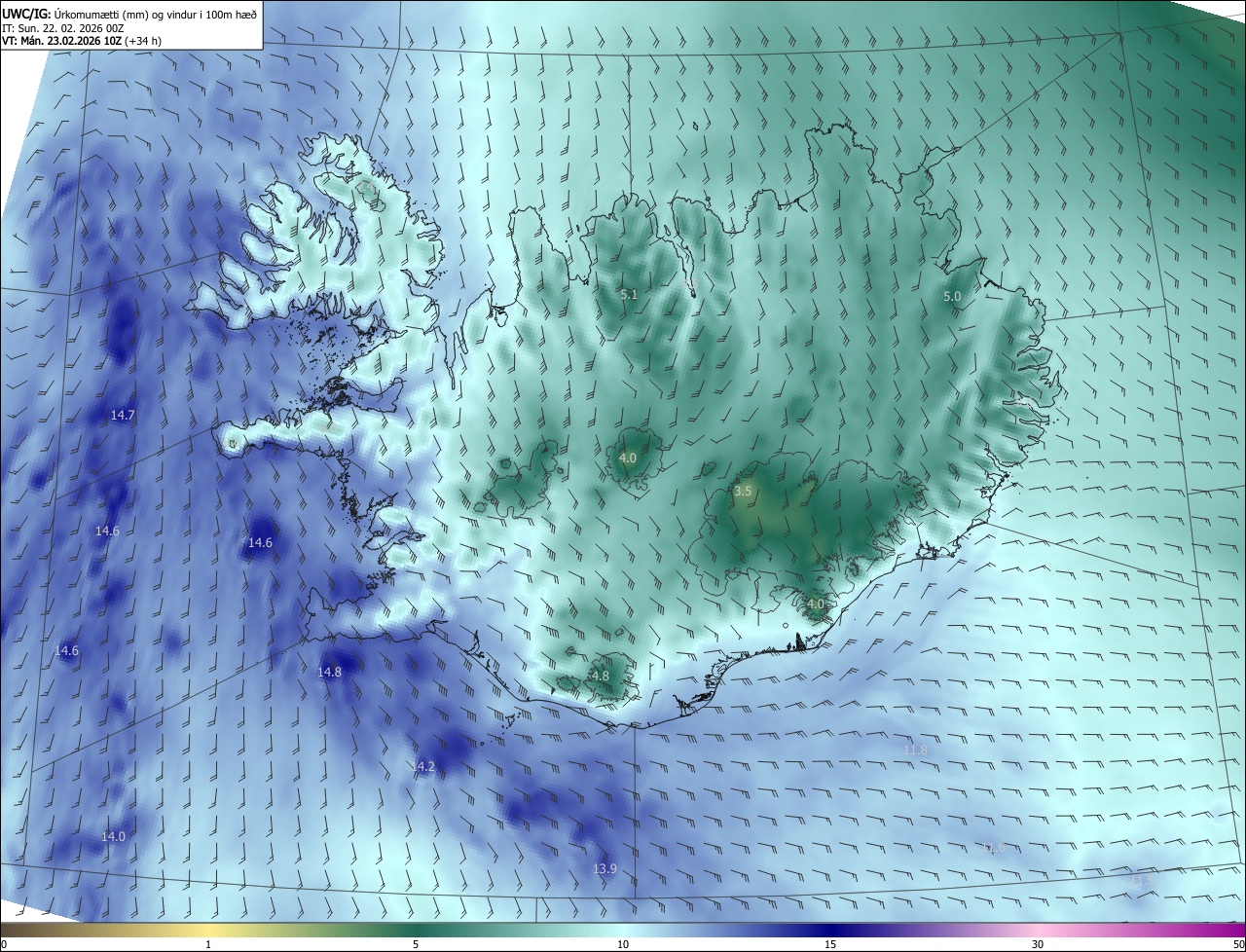This screenshot has width=1246, height=952.
Task: Click the map title 'UWC/IG: Úrkomumætti (mm) og vindur'
Action: tap(128, 13)
